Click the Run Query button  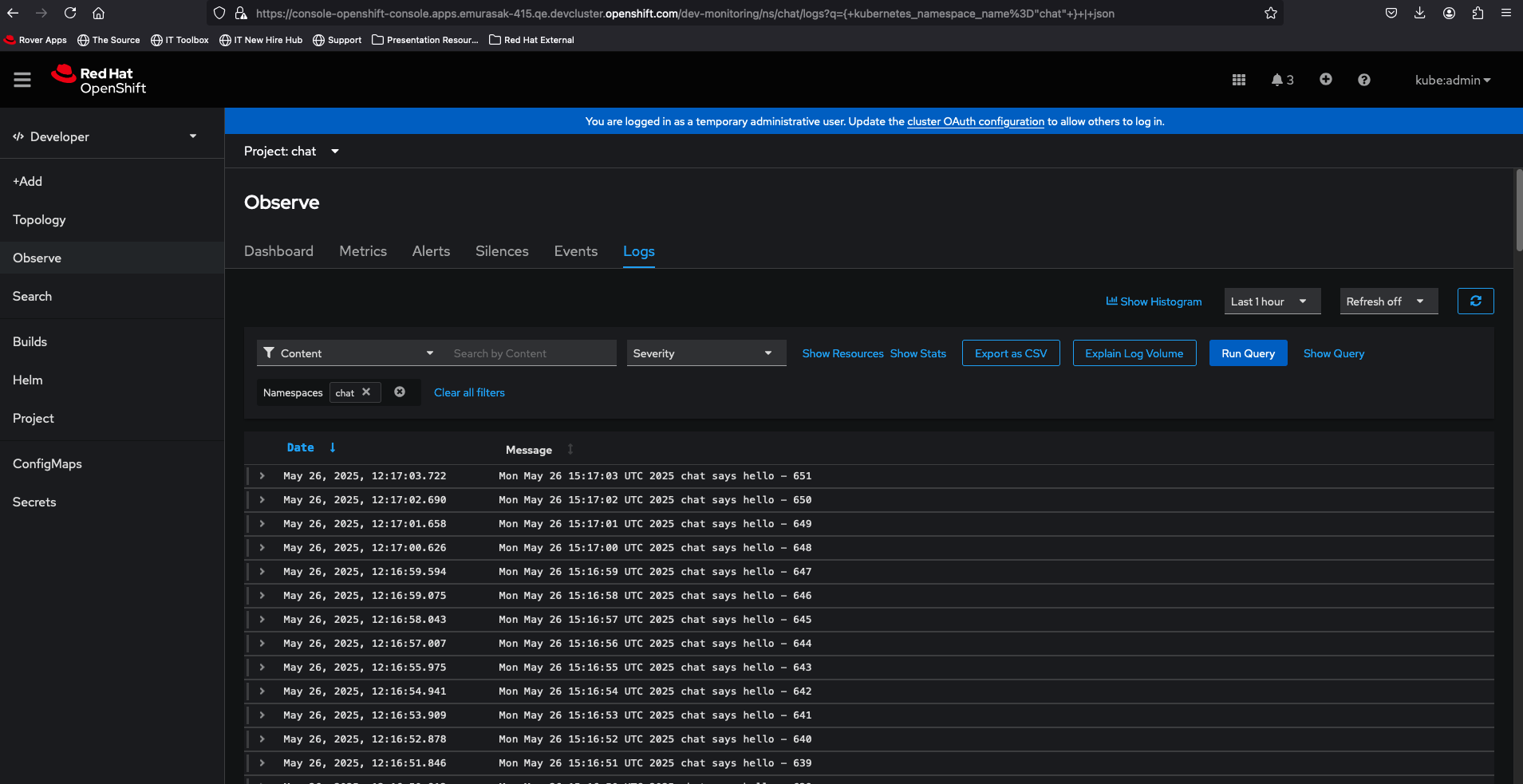pos(1248,353)
